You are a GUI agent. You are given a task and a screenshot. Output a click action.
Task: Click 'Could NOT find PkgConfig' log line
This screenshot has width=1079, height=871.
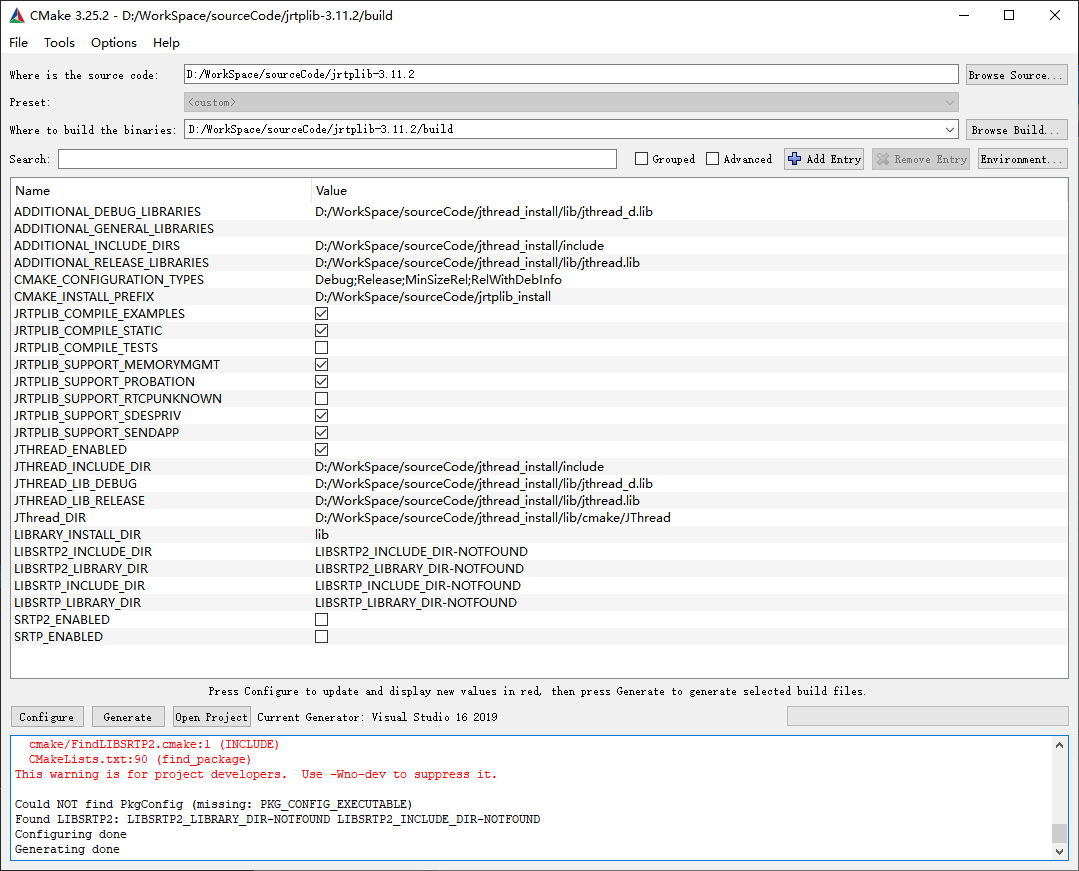tap(213, 804)
